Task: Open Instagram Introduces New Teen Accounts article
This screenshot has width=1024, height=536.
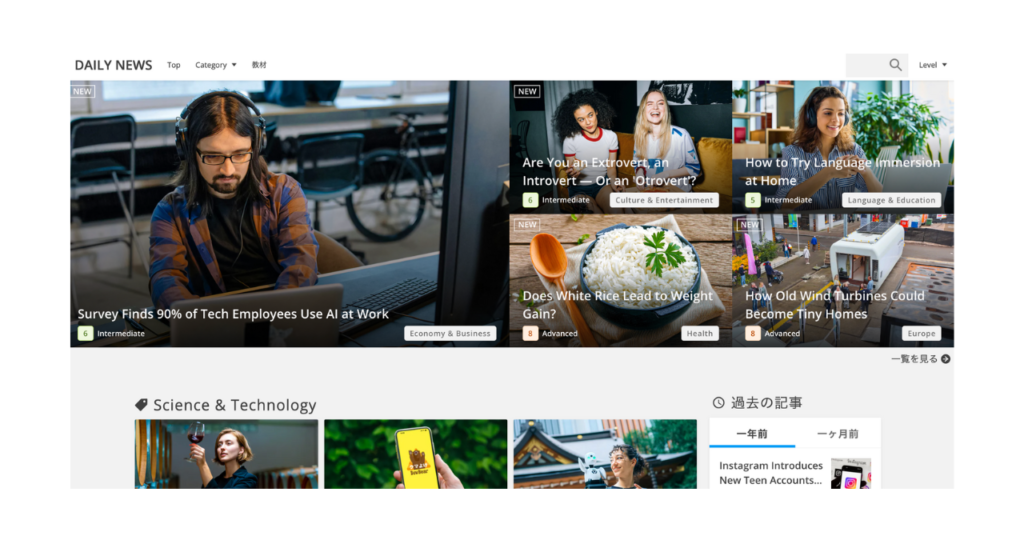Action: tap(771, 473)
